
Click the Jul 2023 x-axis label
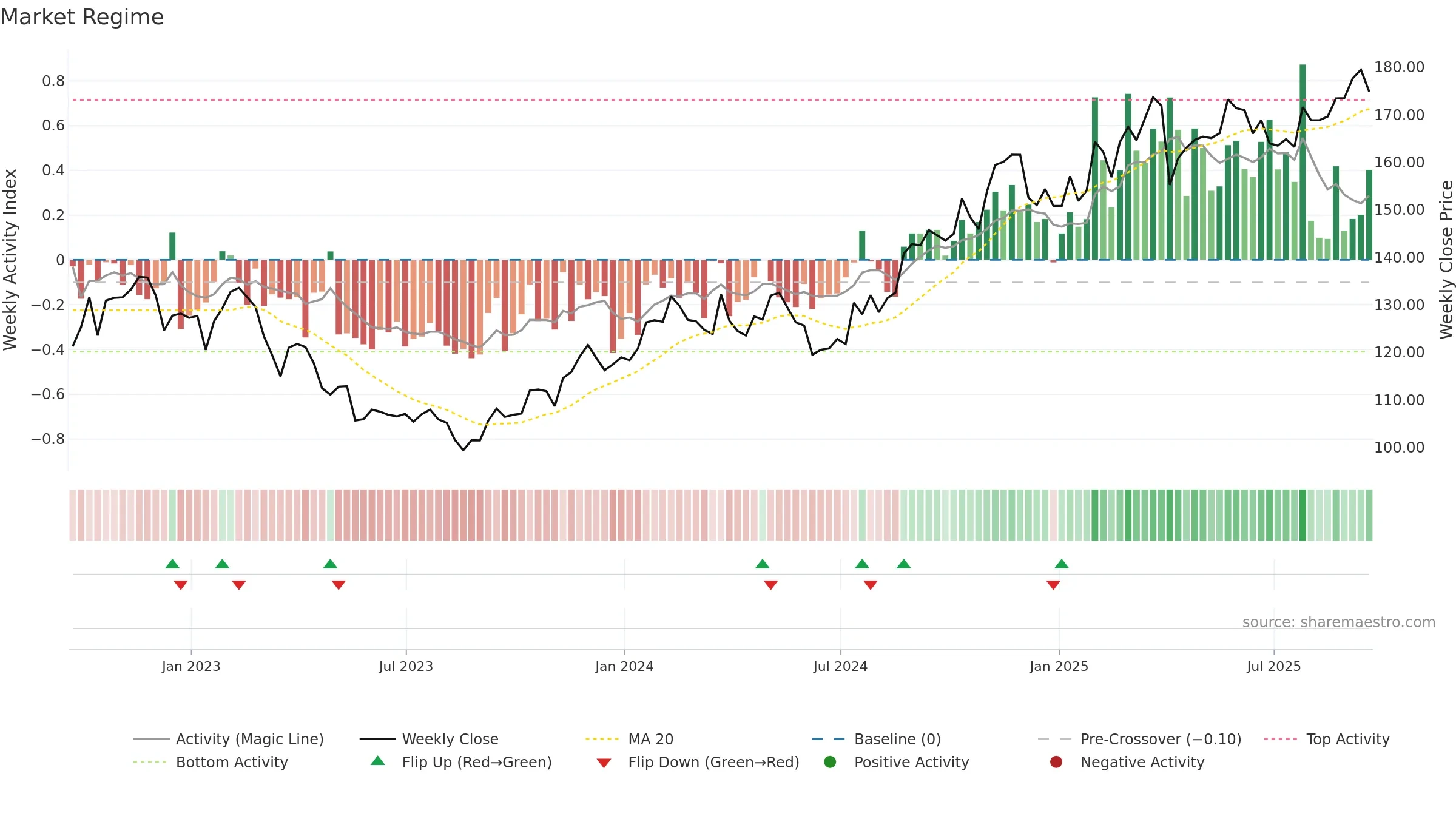point(406,667)
